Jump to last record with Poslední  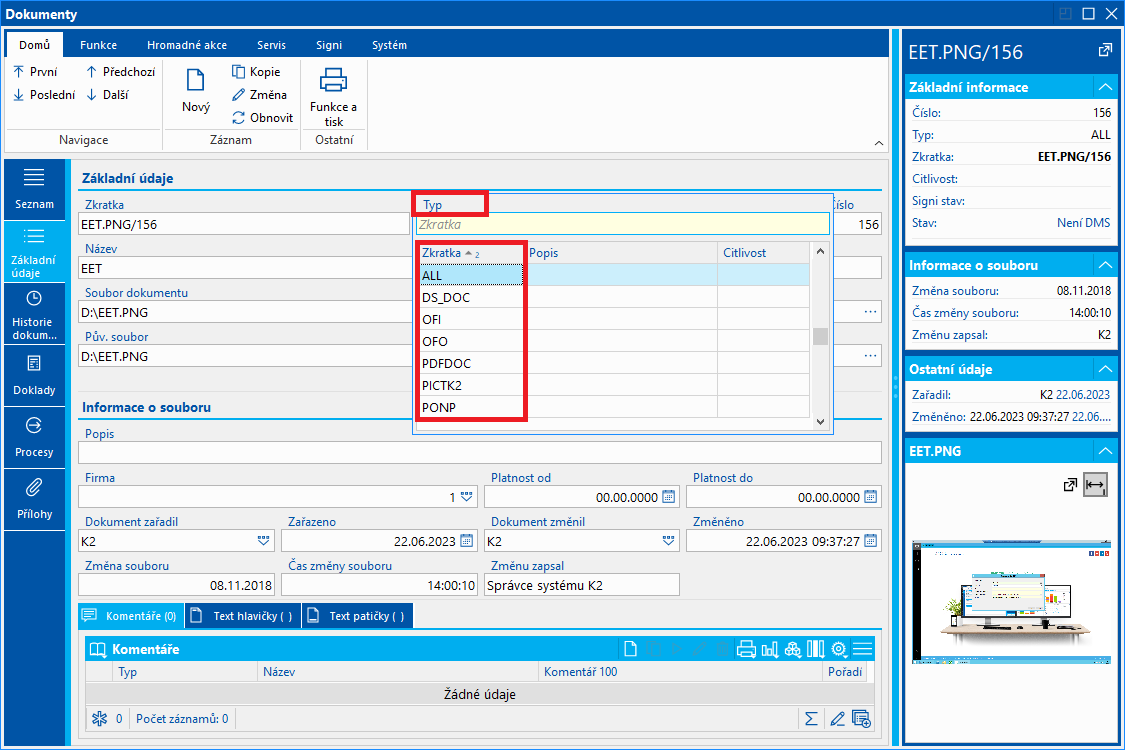(44, 95)
